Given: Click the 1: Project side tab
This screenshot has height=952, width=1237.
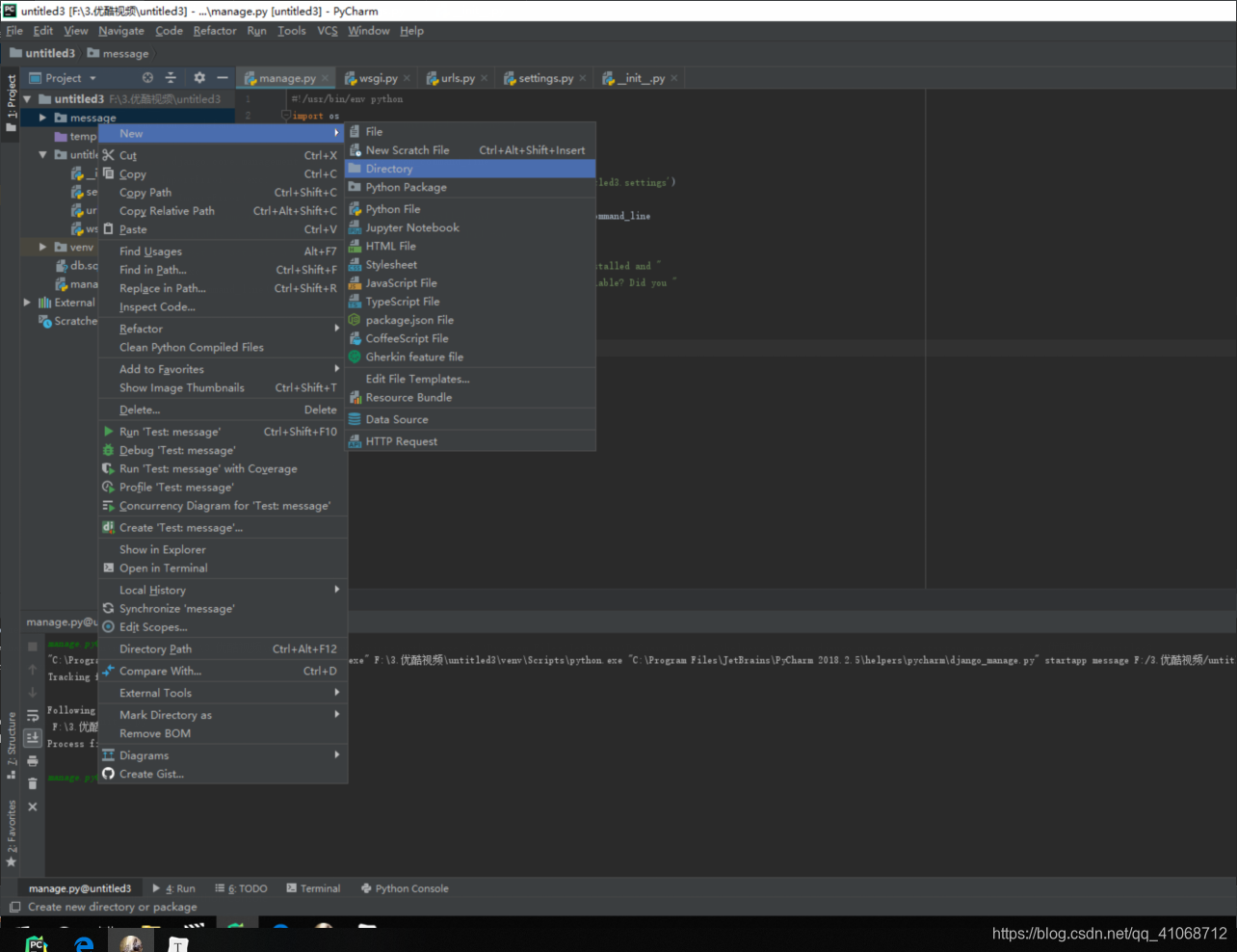Looking at the screenshot, I should pos(11,103).
